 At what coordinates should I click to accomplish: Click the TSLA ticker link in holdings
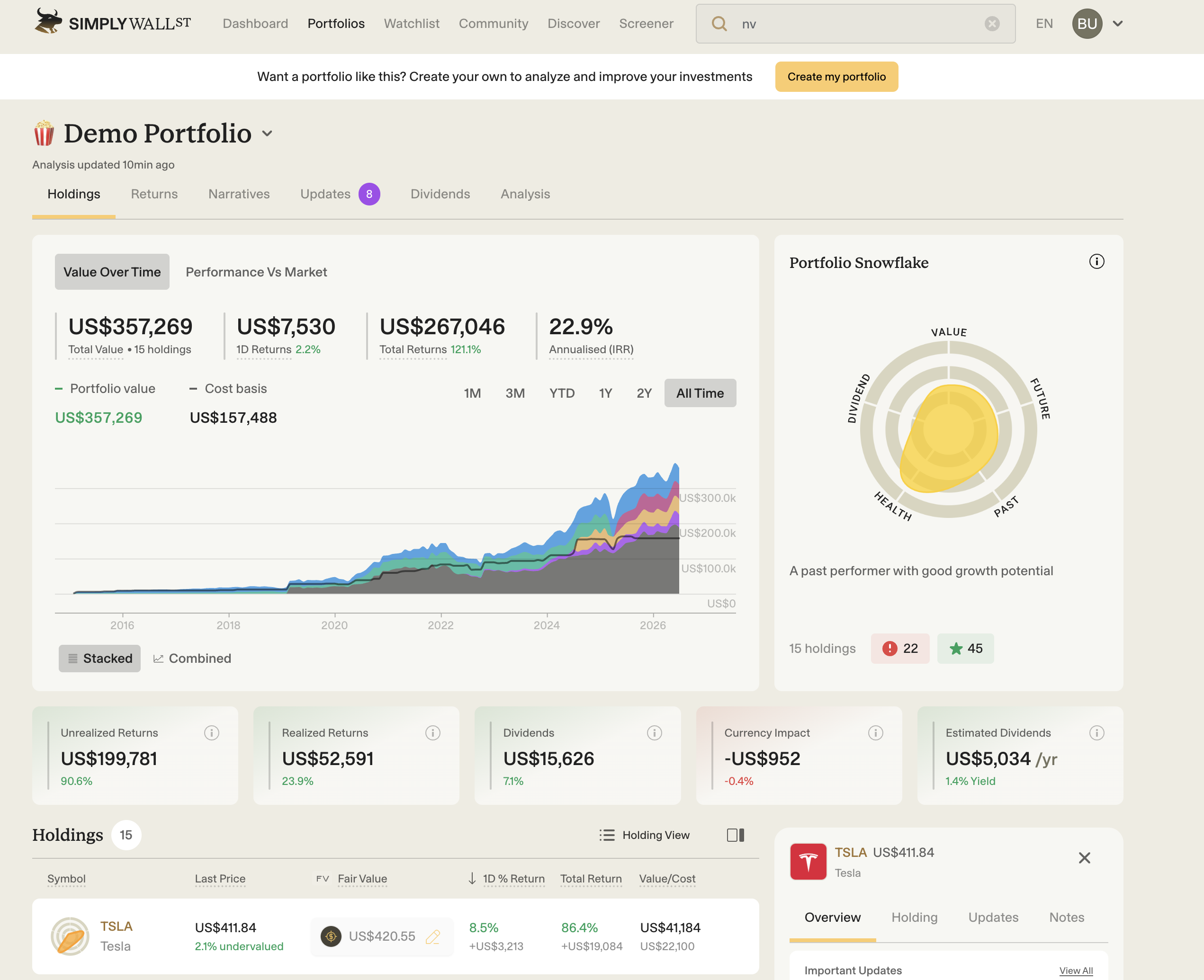117,927
